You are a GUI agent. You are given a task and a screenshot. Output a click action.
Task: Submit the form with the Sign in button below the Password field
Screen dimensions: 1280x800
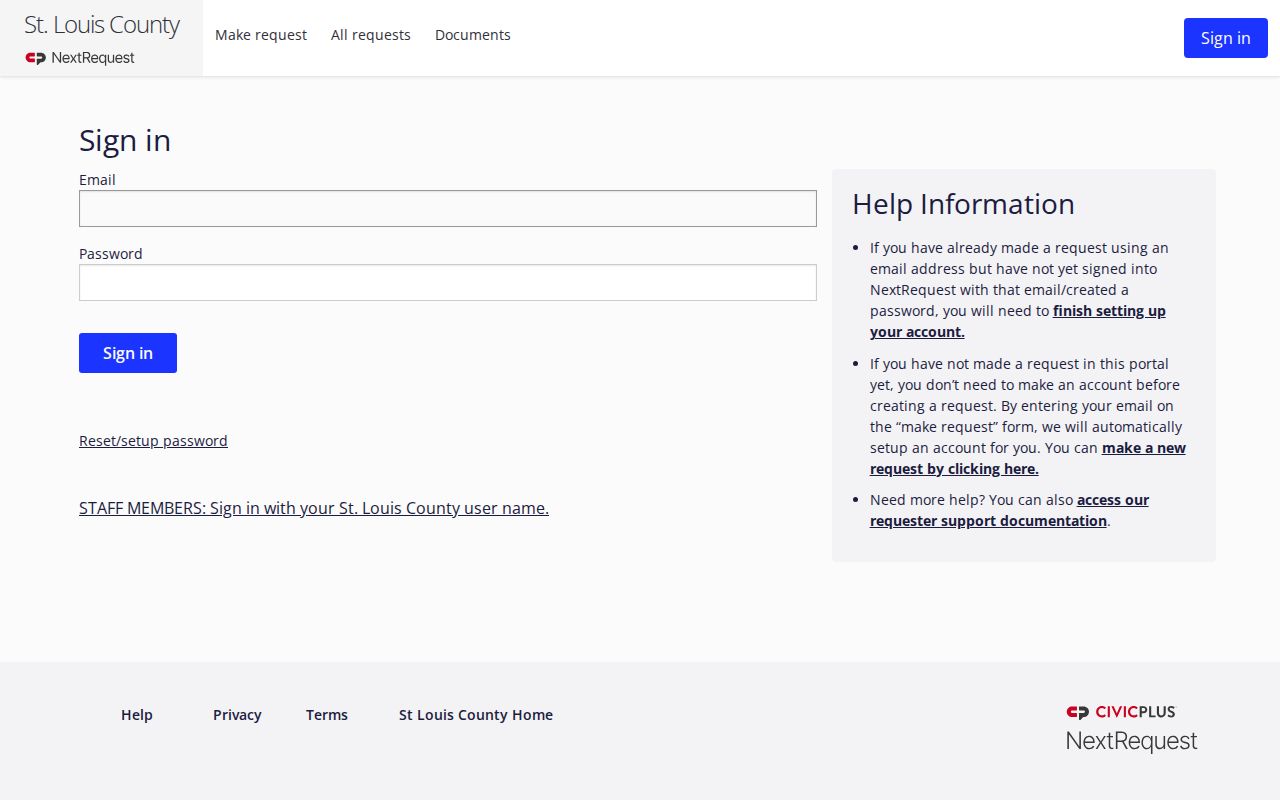pos(128,353)
